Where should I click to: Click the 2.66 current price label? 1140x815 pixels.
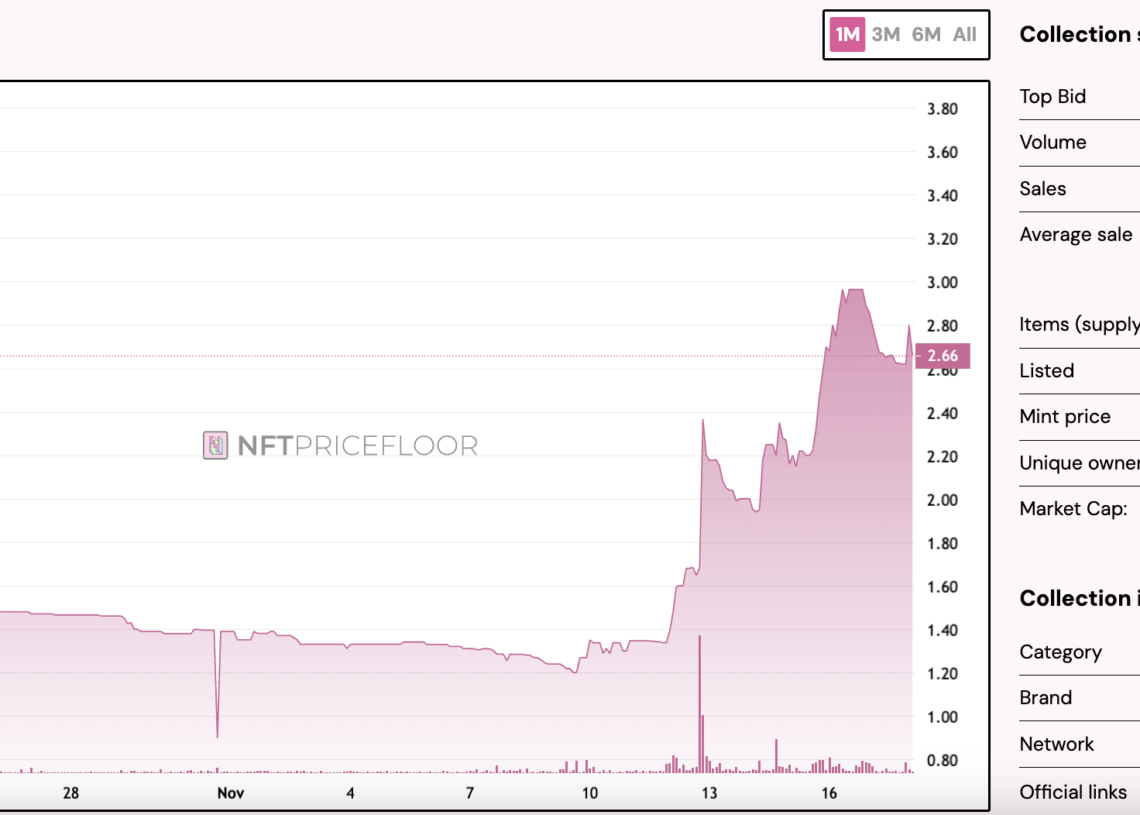[942, 356]
